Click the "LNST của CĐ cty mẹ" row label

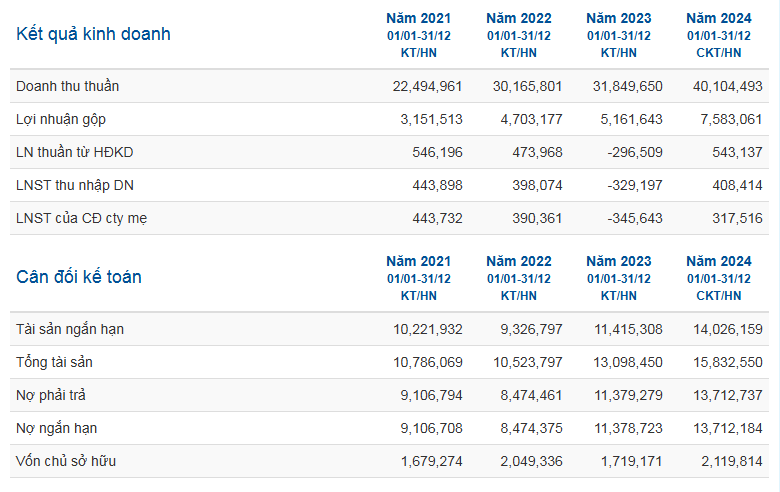[x=81, y=218]
